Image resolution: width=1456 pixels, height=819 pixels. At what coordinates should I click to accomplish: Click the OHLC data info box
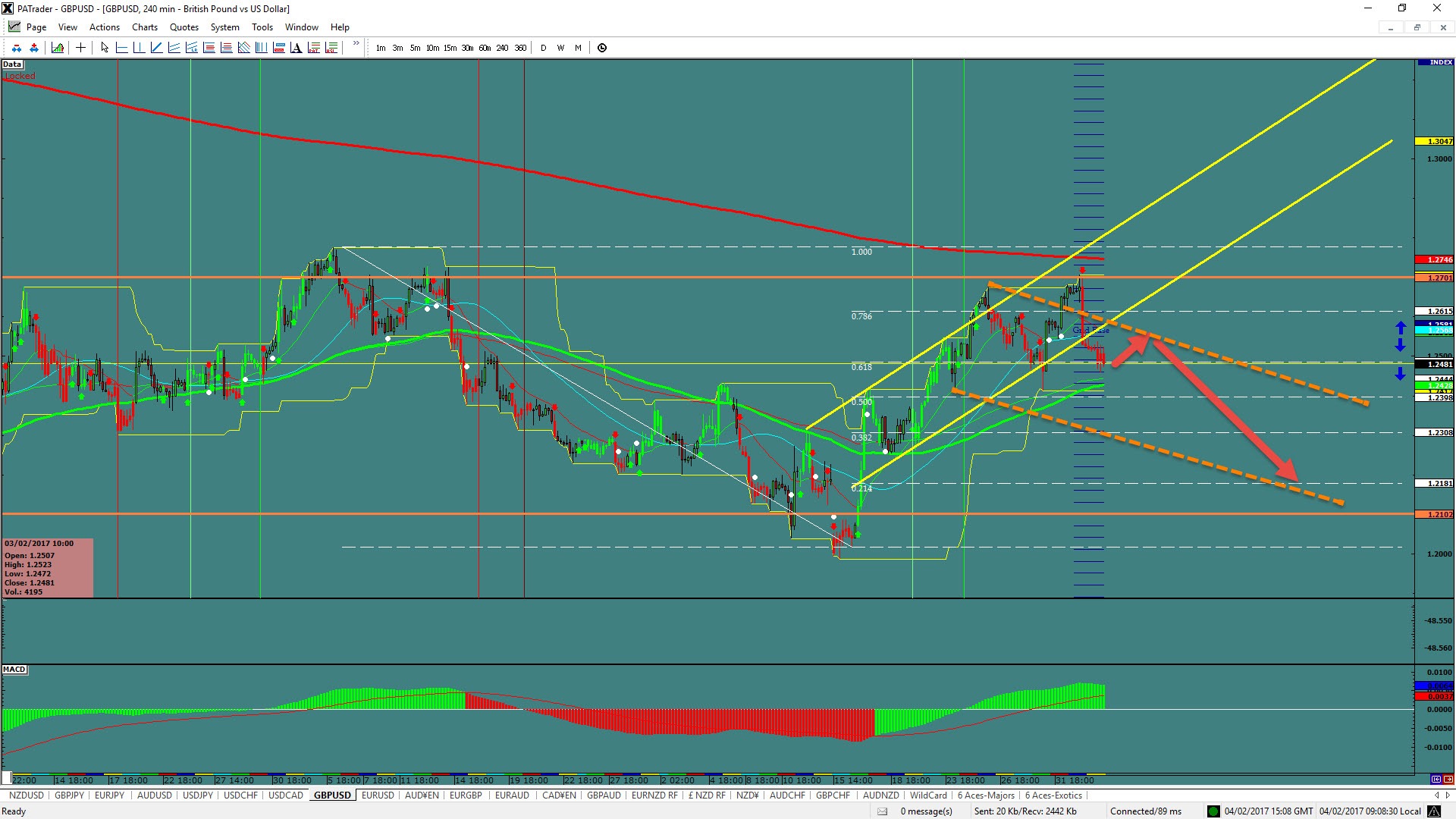tap(49, 567)
